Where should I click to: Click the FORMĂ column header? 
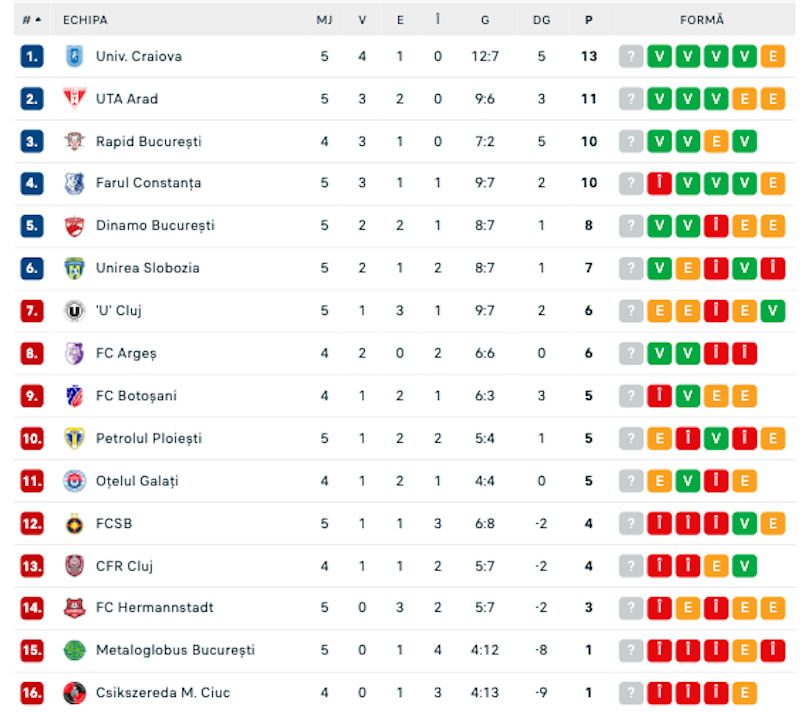point(702,20)
